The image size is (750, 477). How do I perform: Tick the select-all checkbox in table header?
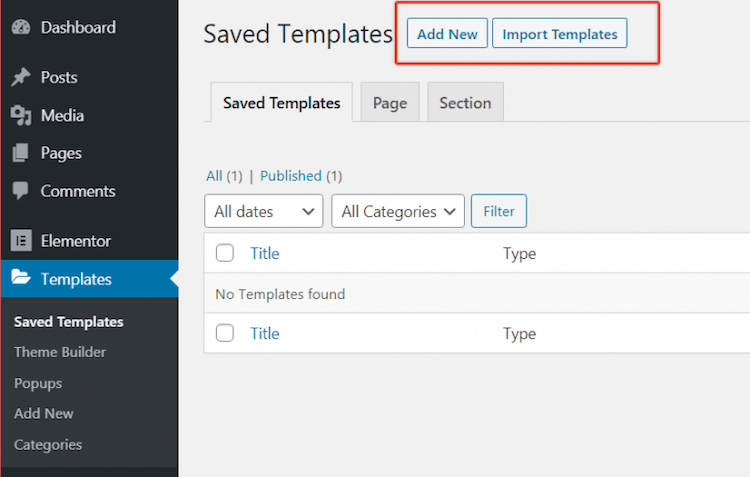point(225,253)
